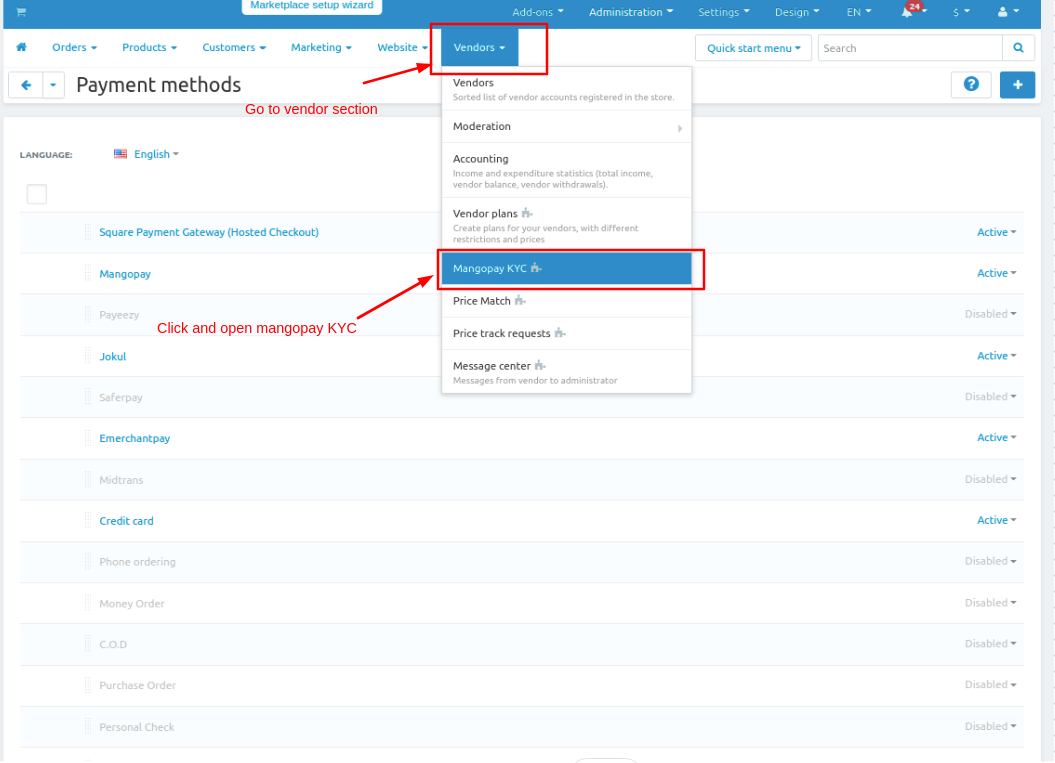The height and width of the screenshot is (763, 1055).
Task: Grab the drag handle beside Square Payment Gateway
Action: click(x=88, y=232)
